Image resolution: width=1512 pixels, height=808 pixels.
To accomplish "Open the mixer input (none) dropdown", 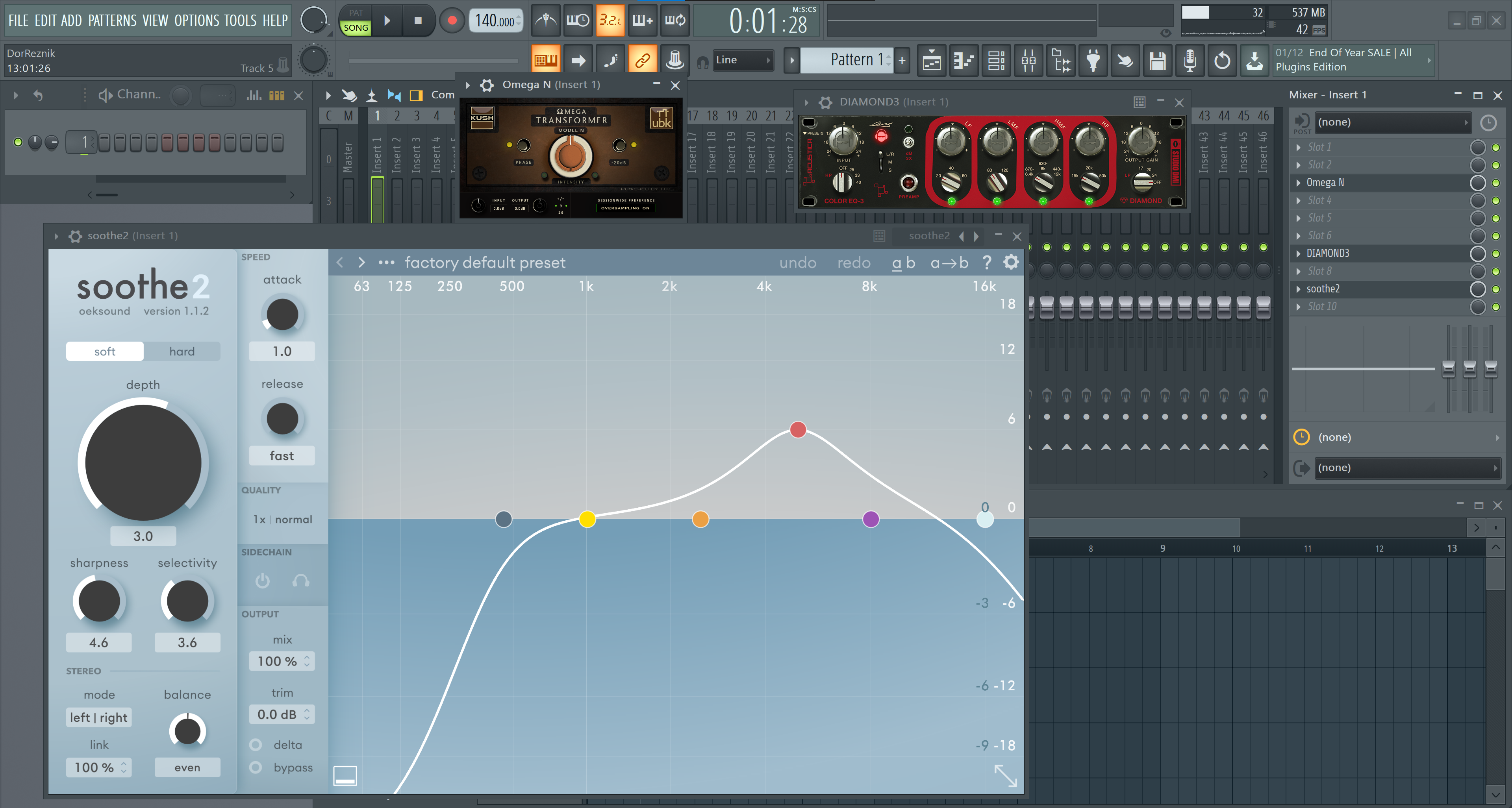I will [x=1392, y=122].
